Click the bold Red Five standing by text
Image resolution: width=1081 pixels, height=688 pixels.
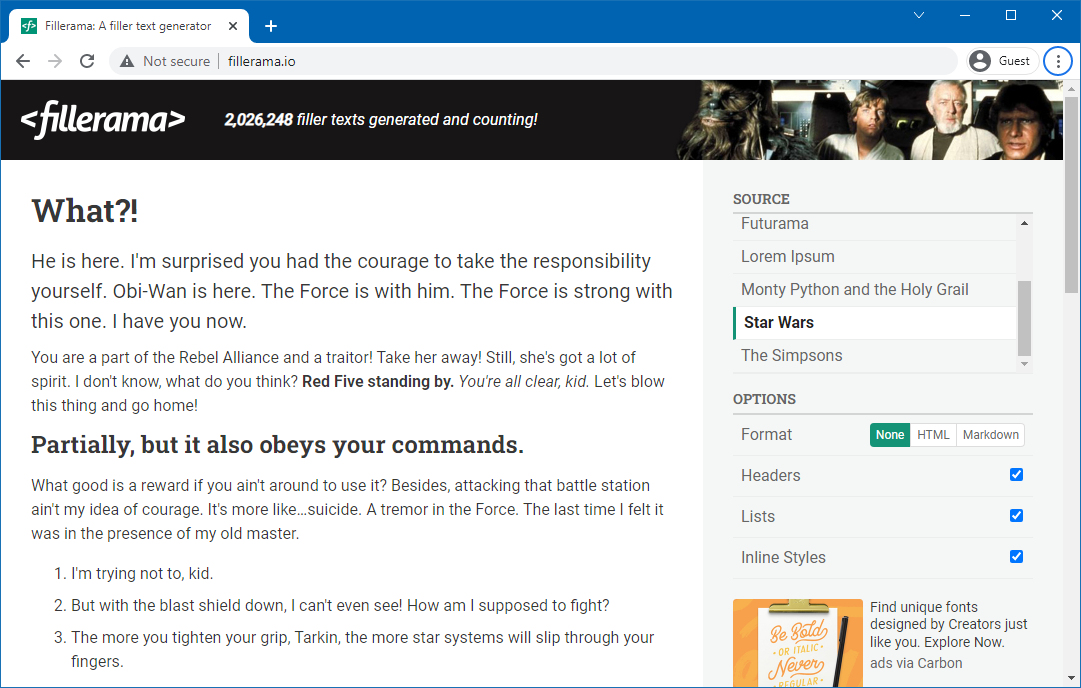click(x=378, y=381)
